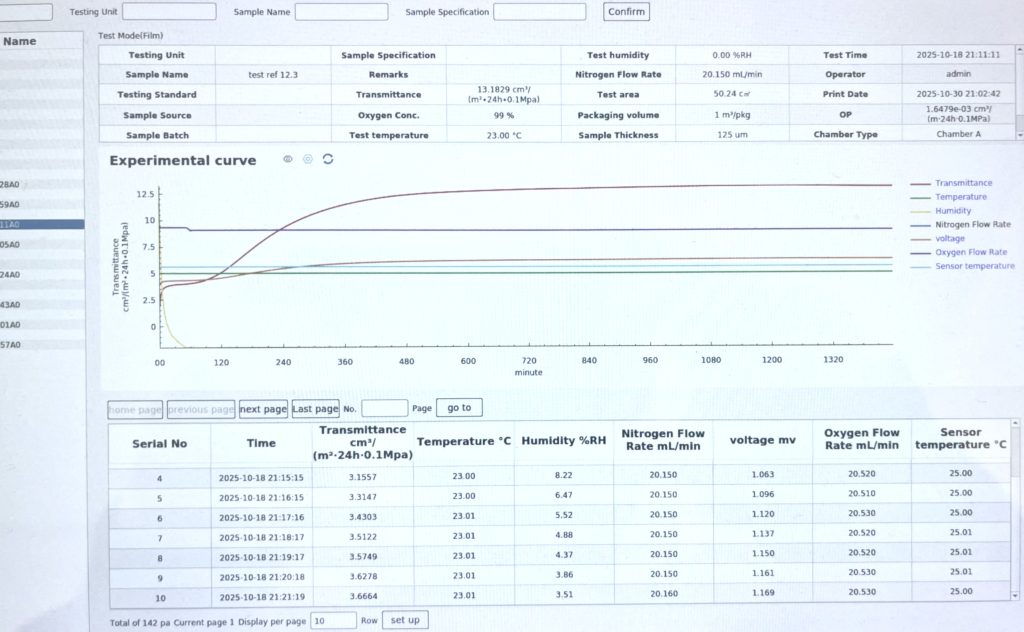Viewport: 1024px width, 632px height.
Task: Open the settings gear icon near Experimental curve
Action: pyautogui.click(x=307, y=159)
